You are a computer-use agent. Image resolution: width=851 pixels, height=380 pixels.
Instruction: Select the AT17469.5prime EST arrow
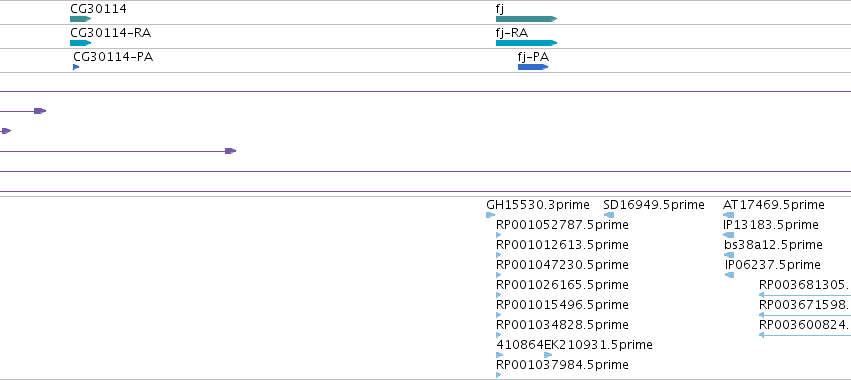coord(728,215)
